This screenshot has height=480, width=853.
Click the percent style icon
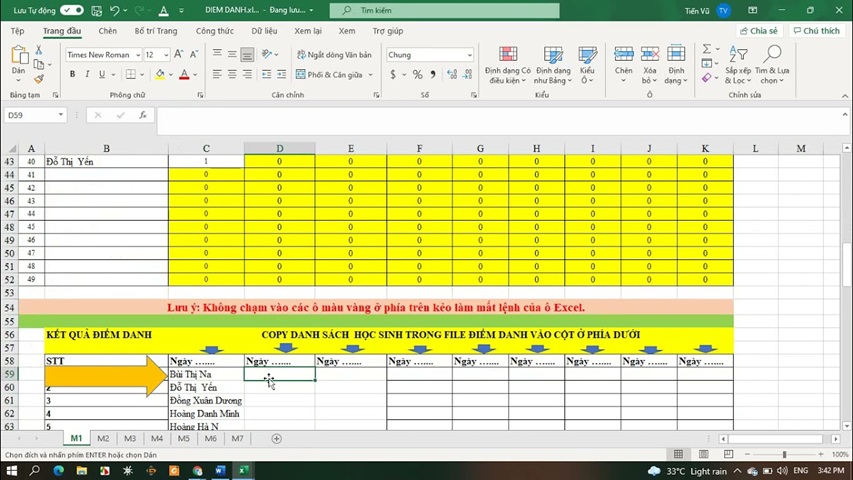(417, 74)
